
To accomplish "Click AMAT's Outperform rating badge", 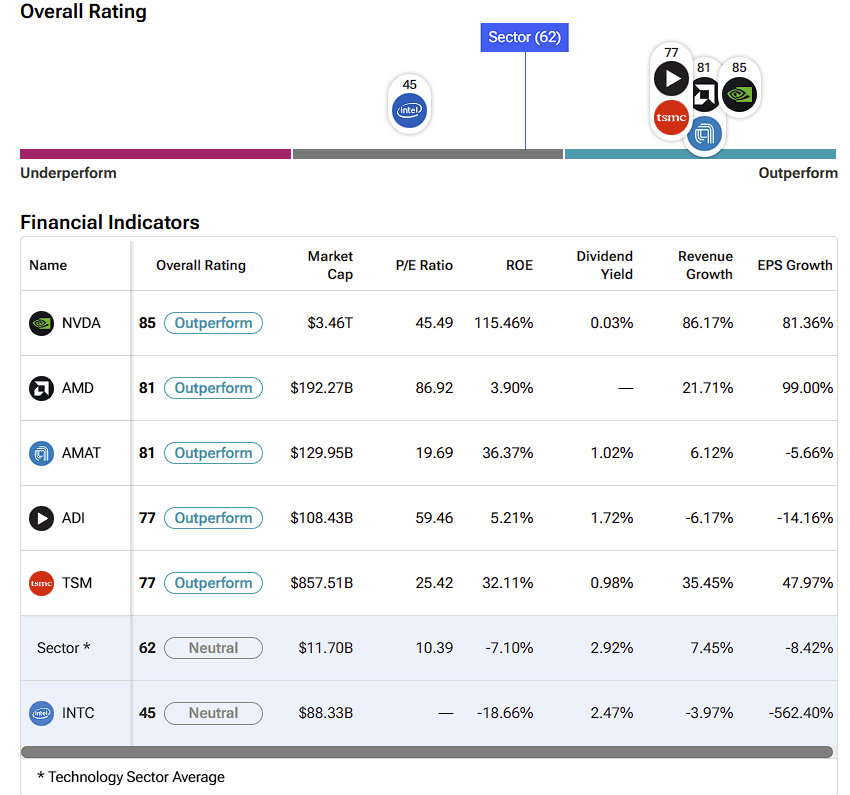I will [214, 453].
